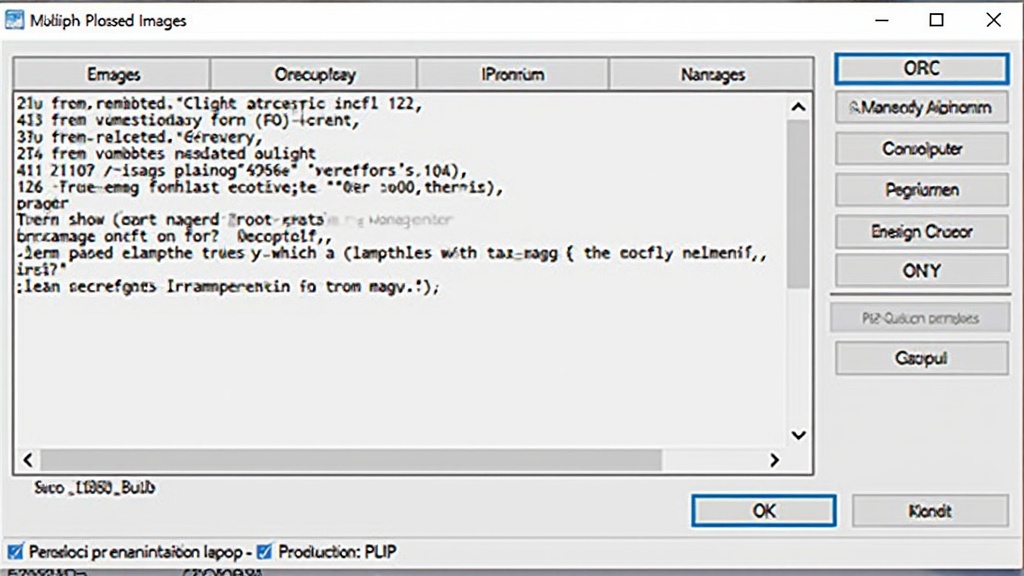Toggle the "Production: PLIP" checkbox
Screen dimensions: 1024x576
pyautogui.click(x=265, y=552)
